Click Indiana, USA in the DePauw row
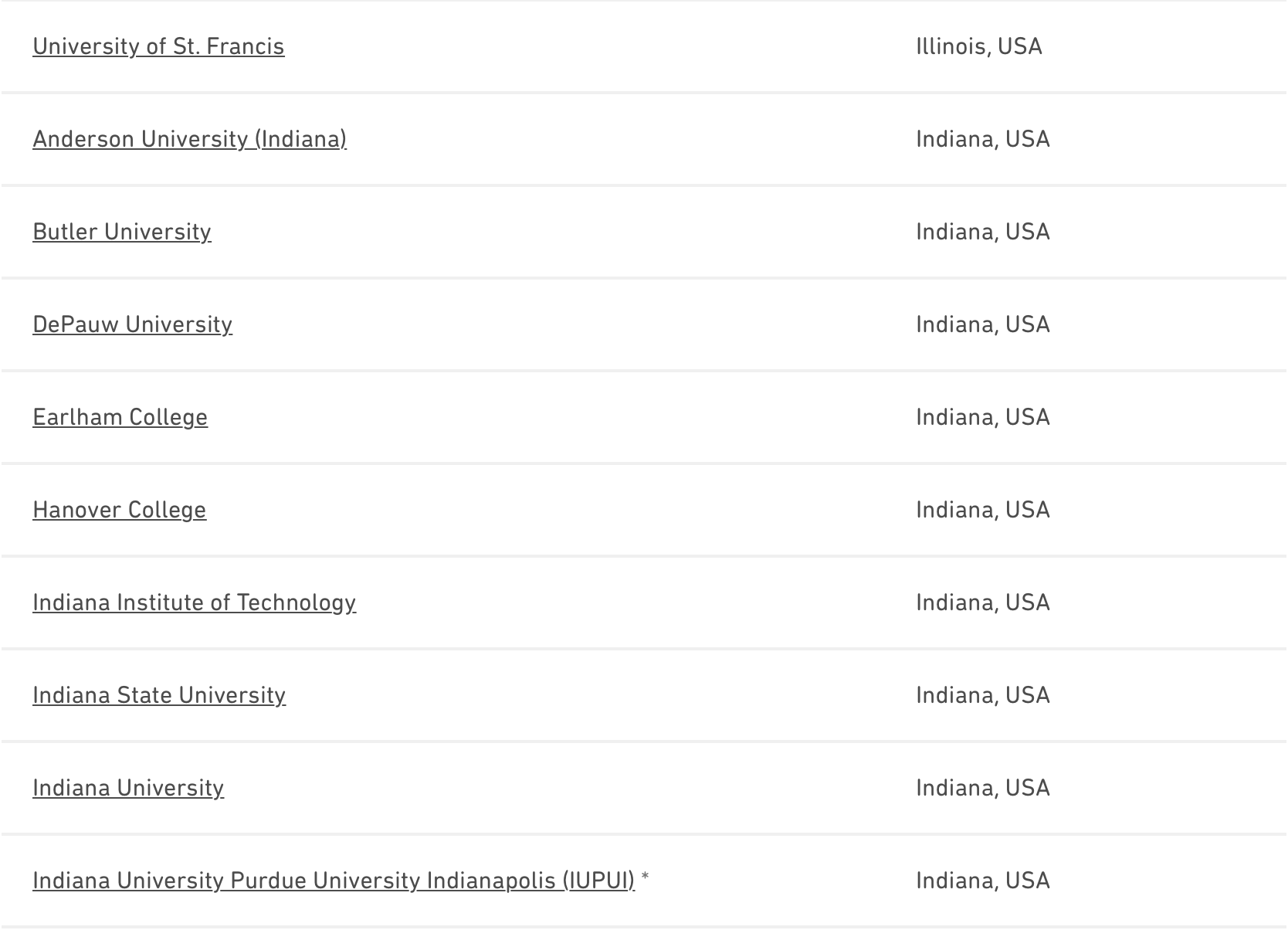The image size is (1288, 930). [x=982, y=325]
